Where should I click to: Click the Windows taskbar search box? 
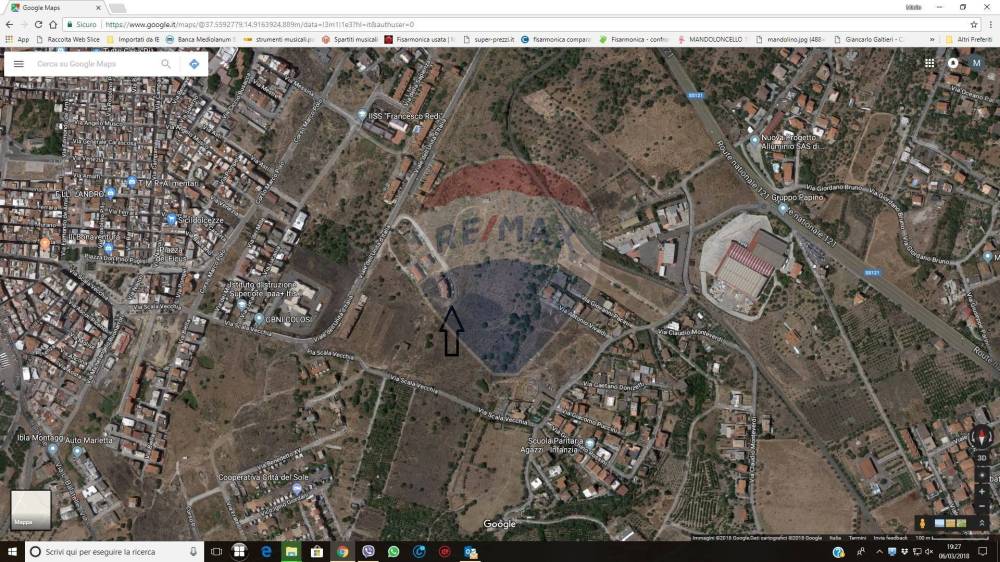(115, 552)
